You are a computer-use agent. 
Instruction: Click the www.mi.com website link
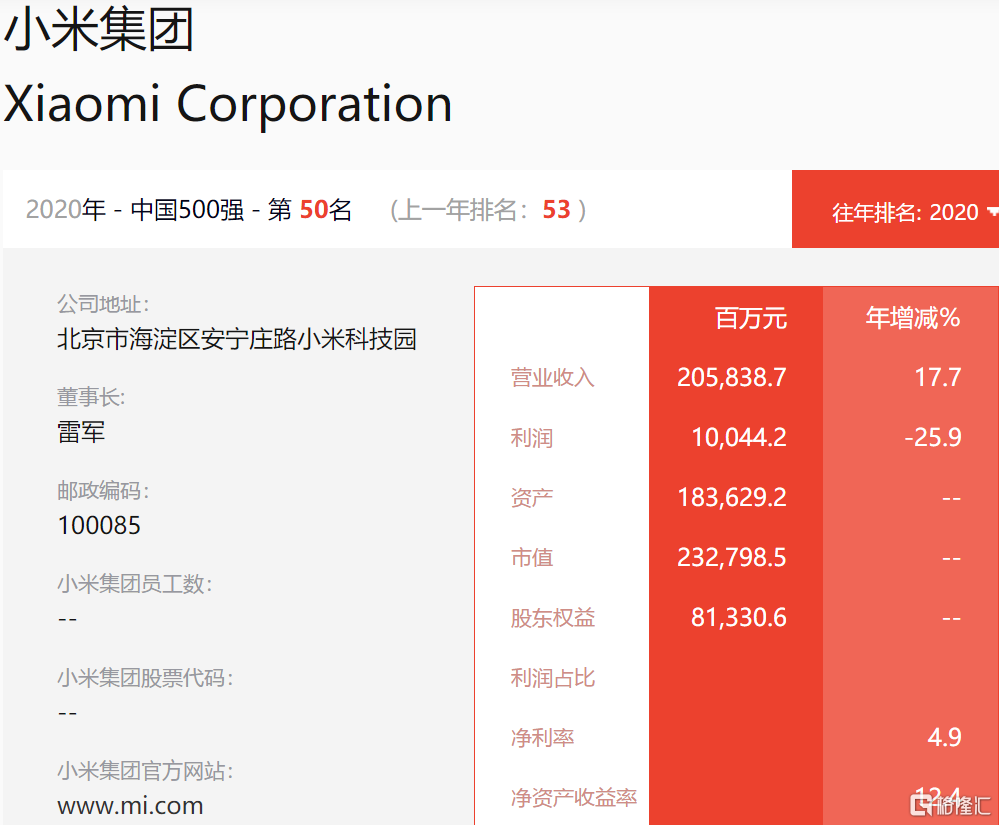[x=130, y=806]
